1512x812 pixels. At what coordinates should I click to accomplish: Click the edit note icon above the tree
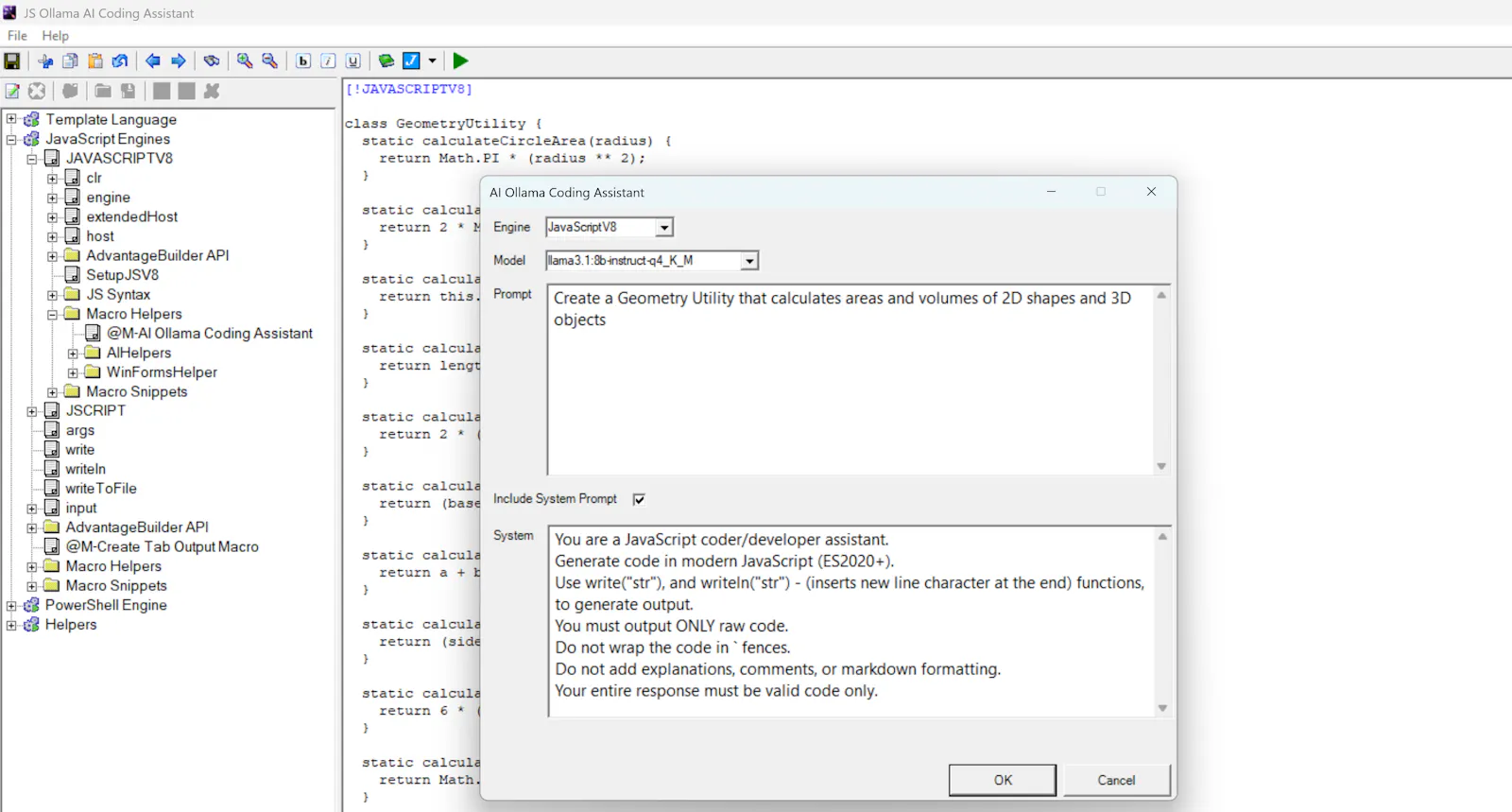[12, 91]
